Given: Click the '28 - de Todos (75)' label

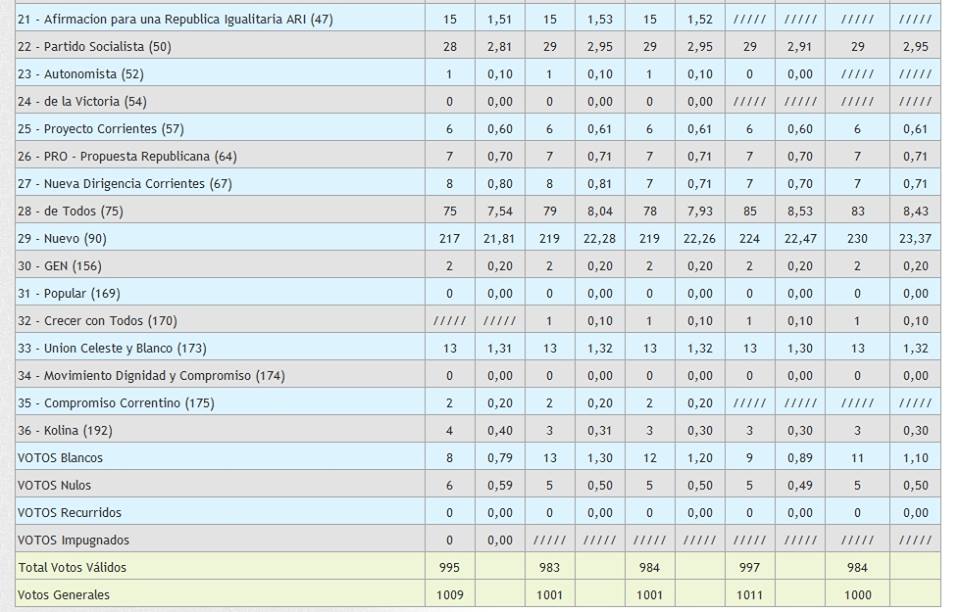Looking at the screenshot, I should 70,211.
